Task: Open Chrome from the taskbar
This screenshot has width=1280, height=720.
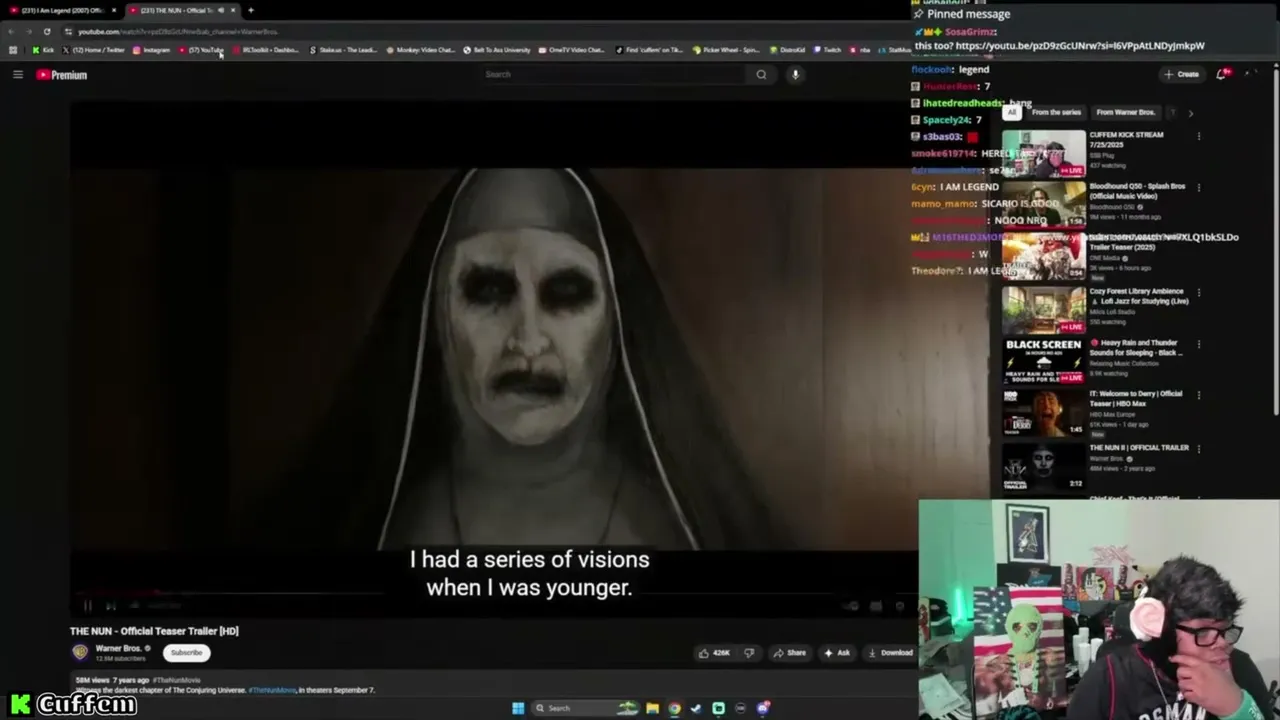Action: [x=675, y=708]
